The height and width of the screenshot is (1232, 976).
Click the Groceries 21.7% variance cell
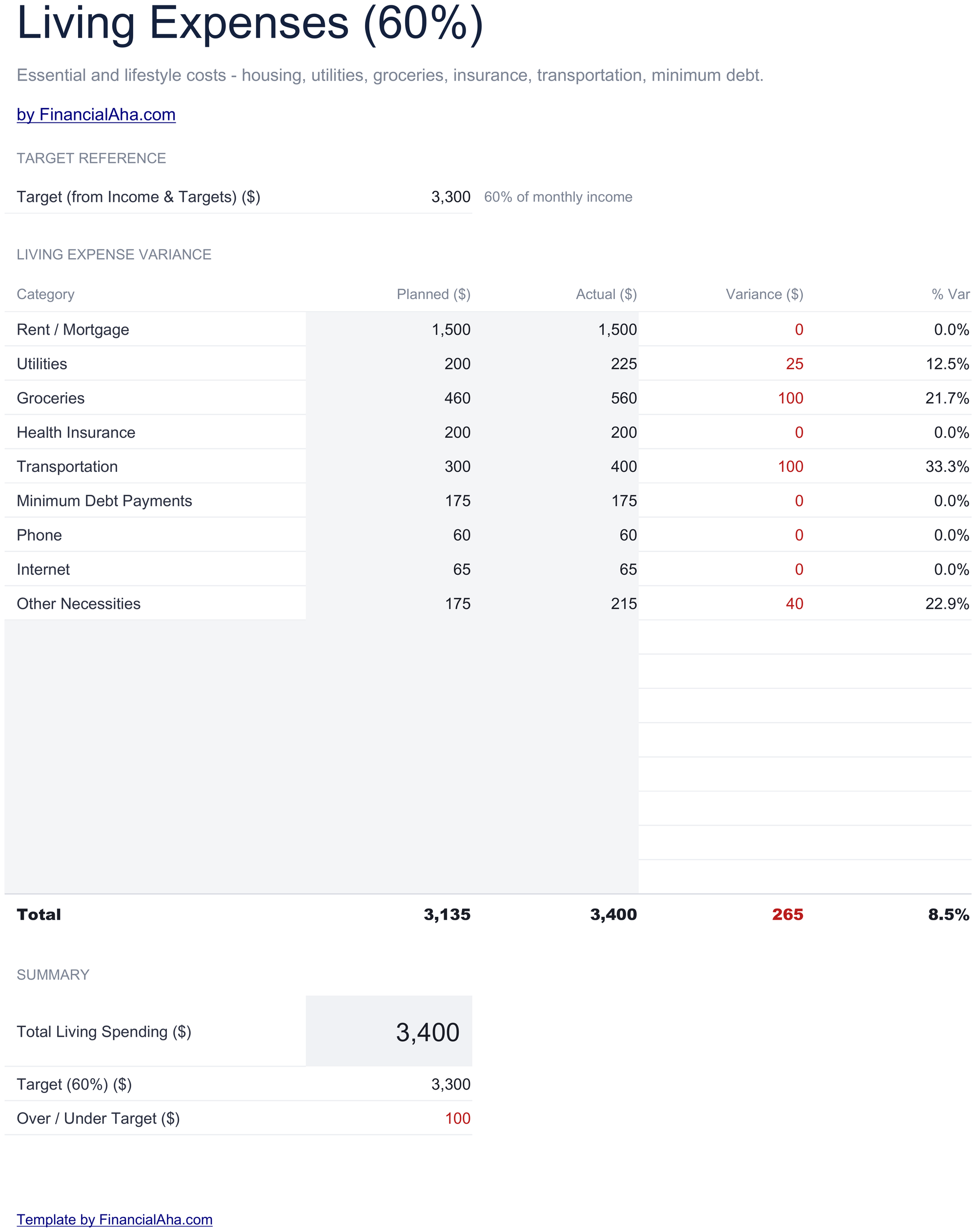point(947,398)
